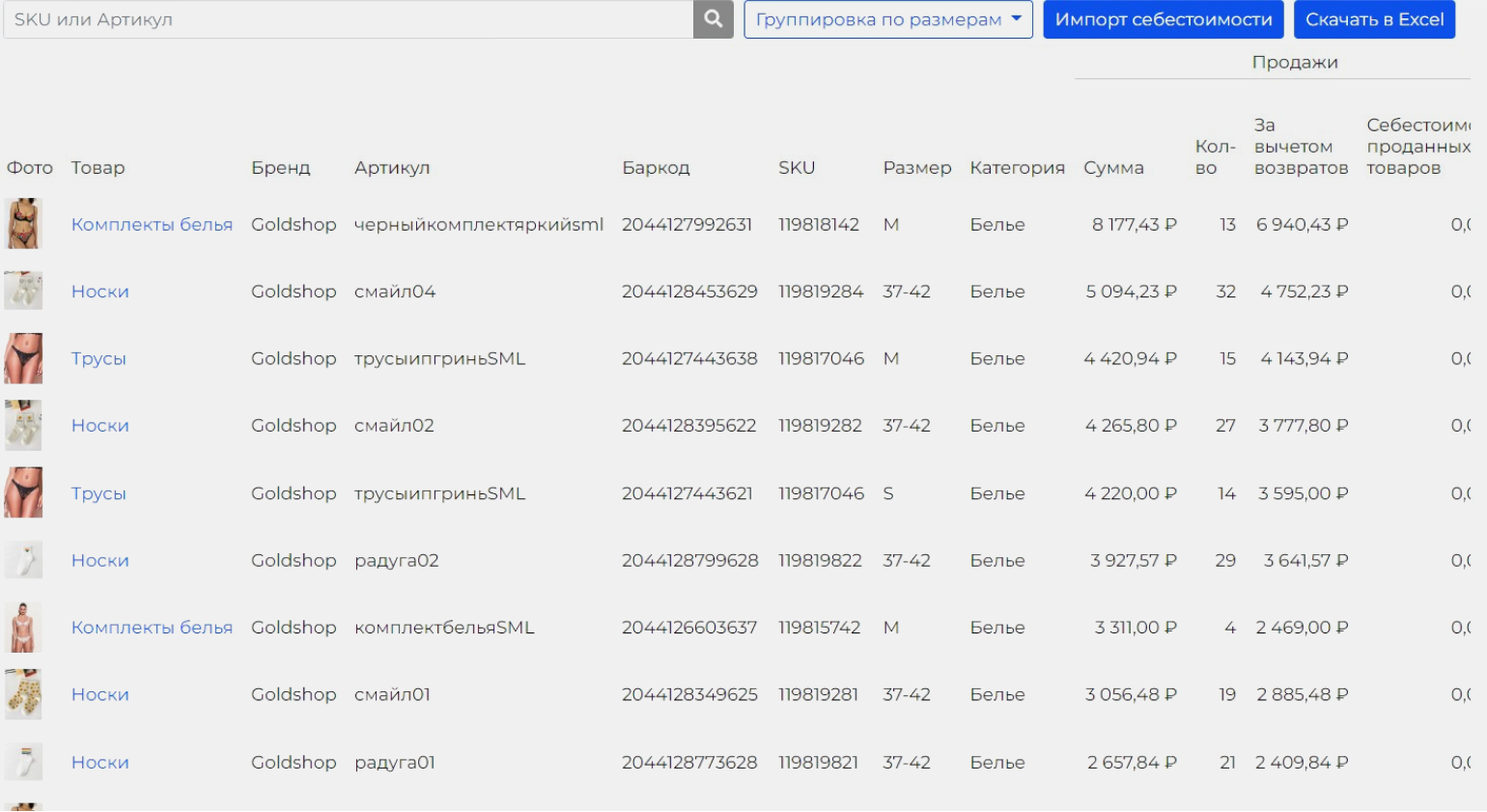This screenshot has height=812, width=1487.
Task: Open Носки link for article смайл02
Action: coord(99,426)
